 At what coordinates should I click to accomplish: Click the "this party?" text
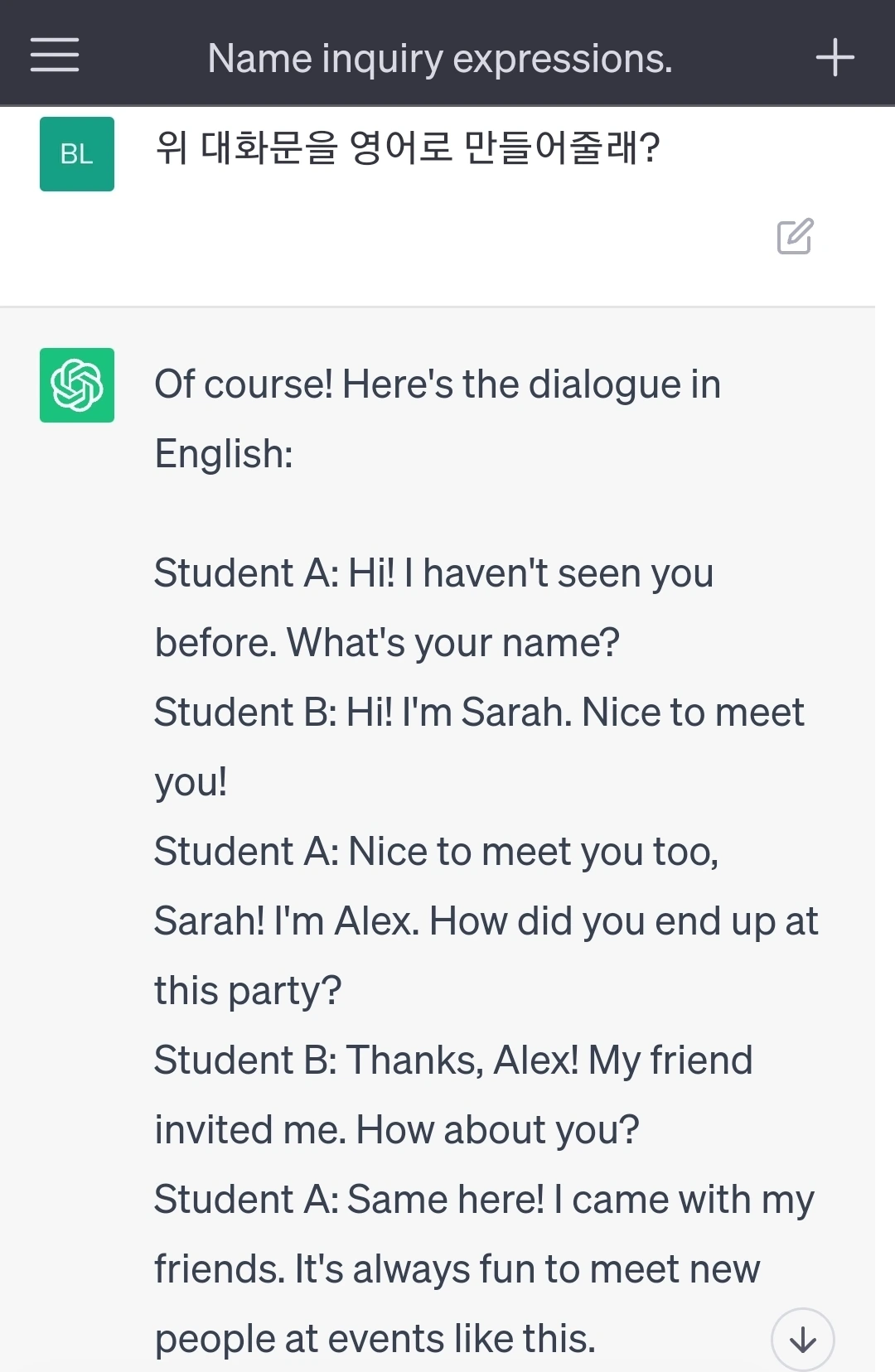(248, 991)
